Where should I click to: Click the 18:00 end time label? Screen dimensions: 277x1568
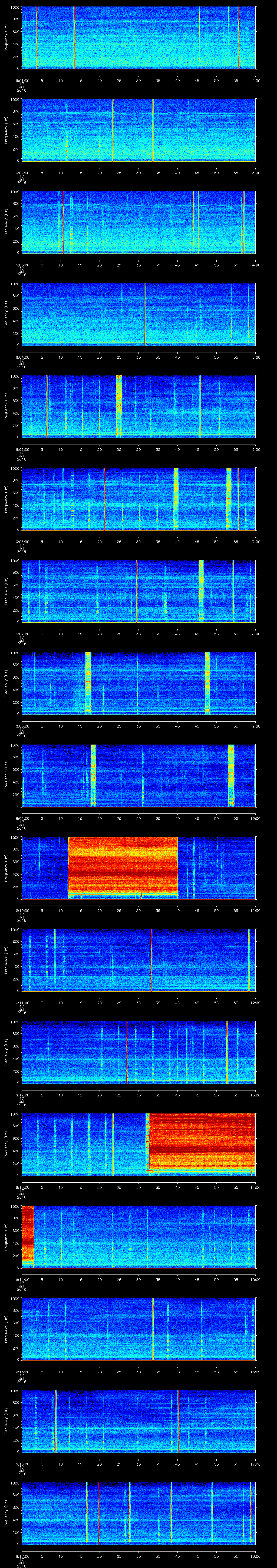click(x=255, y=1556)
